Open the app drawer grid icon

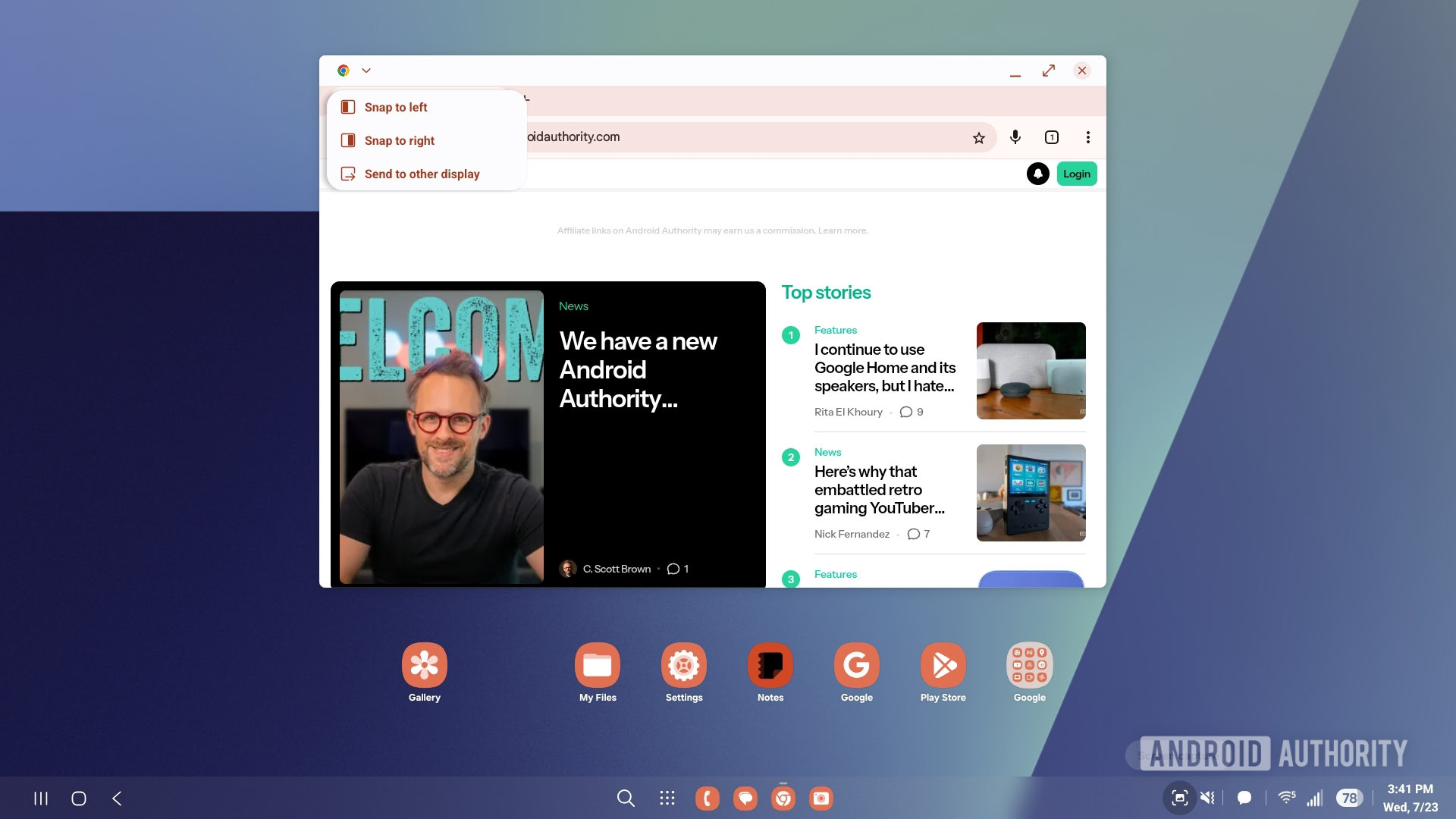coord(667,798)
